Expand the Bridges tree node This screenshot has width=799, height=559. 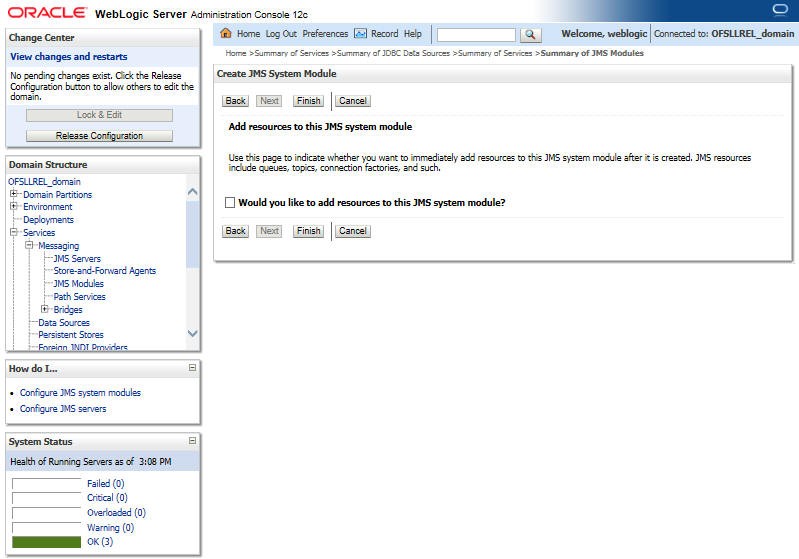44,309
